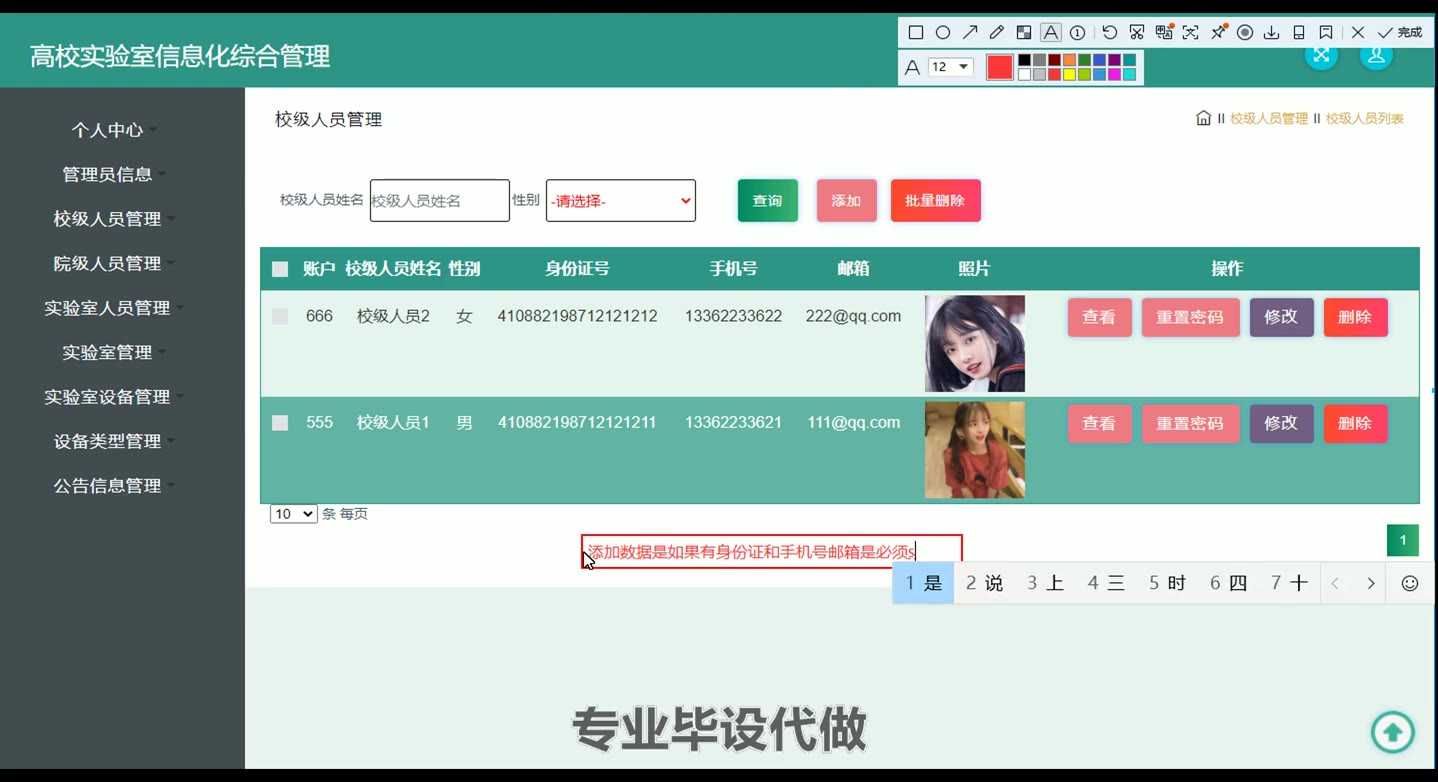Select the ellipse annotation tool
This screenshot has width=1438, height=782.
click(943, 33)
